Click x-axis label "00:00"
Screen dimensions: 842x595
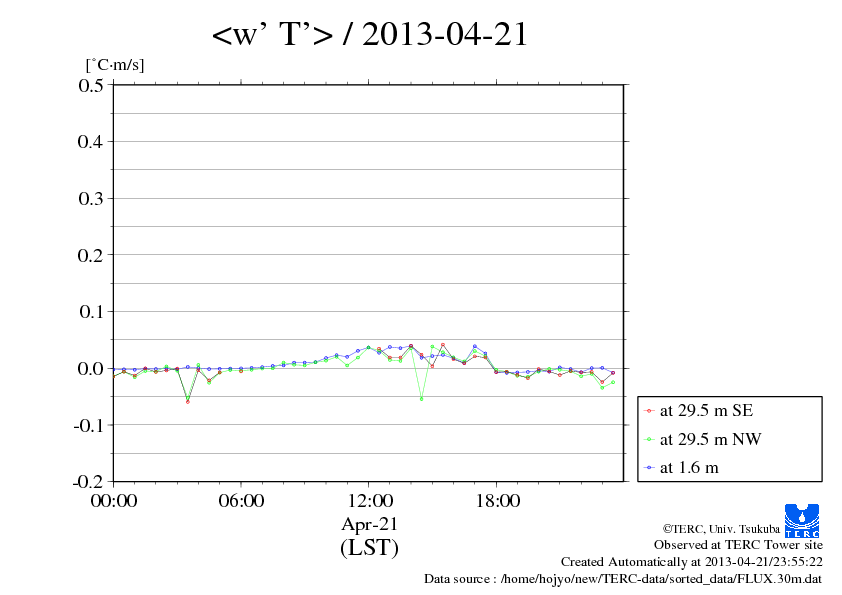click(114, 501)
